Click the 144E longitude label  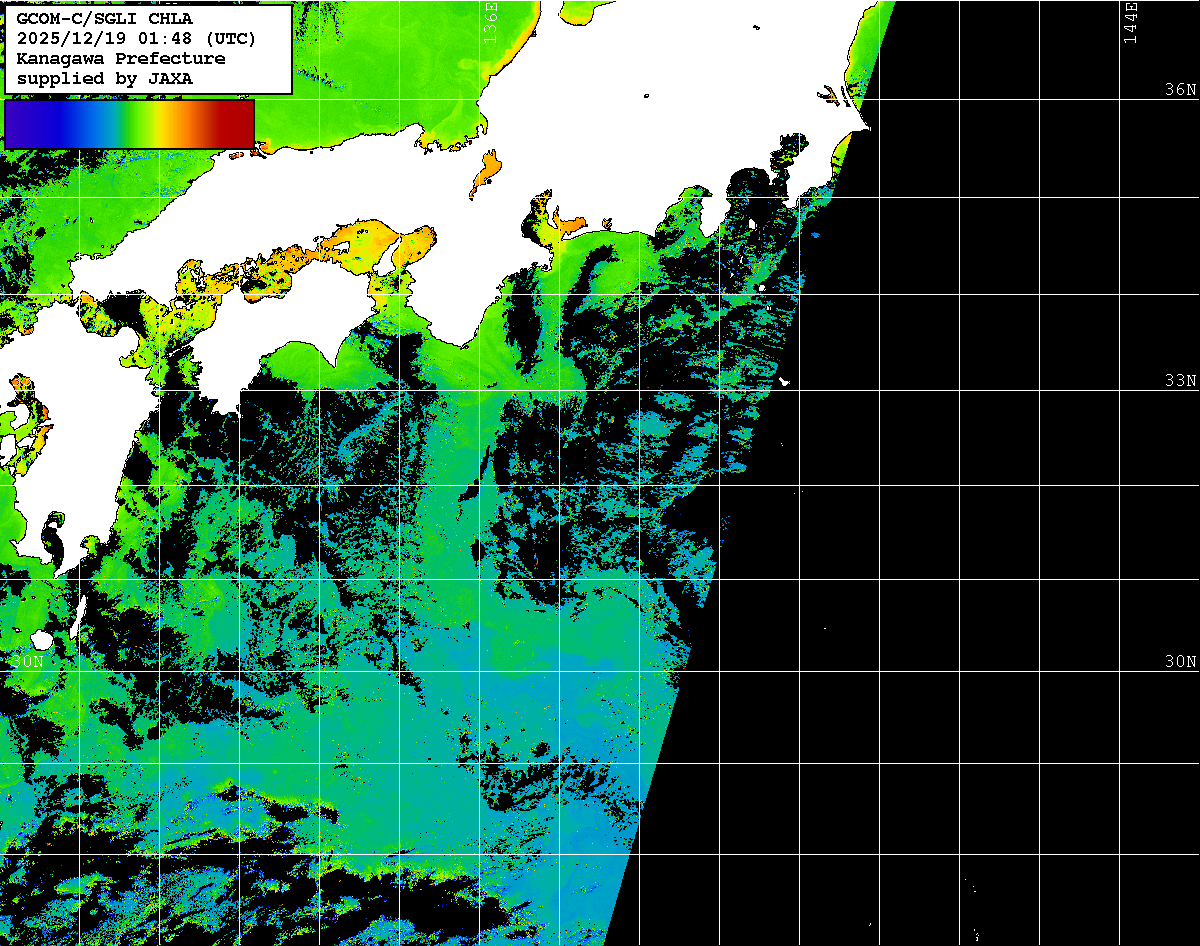click(x=1131, y=22)
